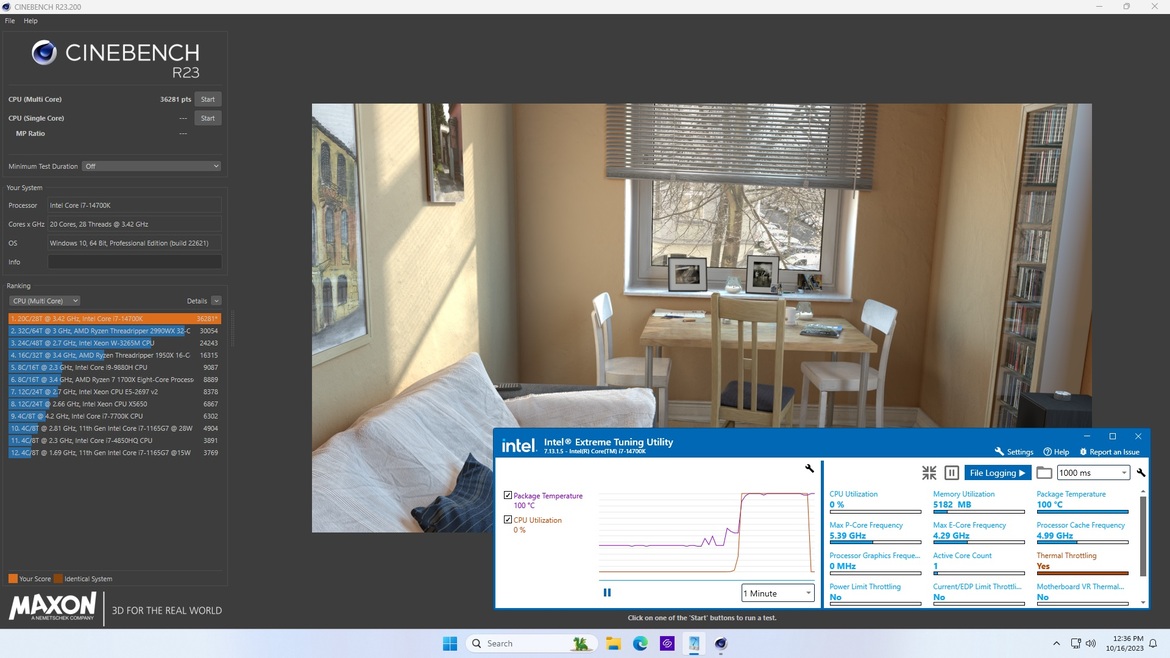The image size is (1170, 658).
Task: Open the network tray icon
Action: pos(1075,643)
